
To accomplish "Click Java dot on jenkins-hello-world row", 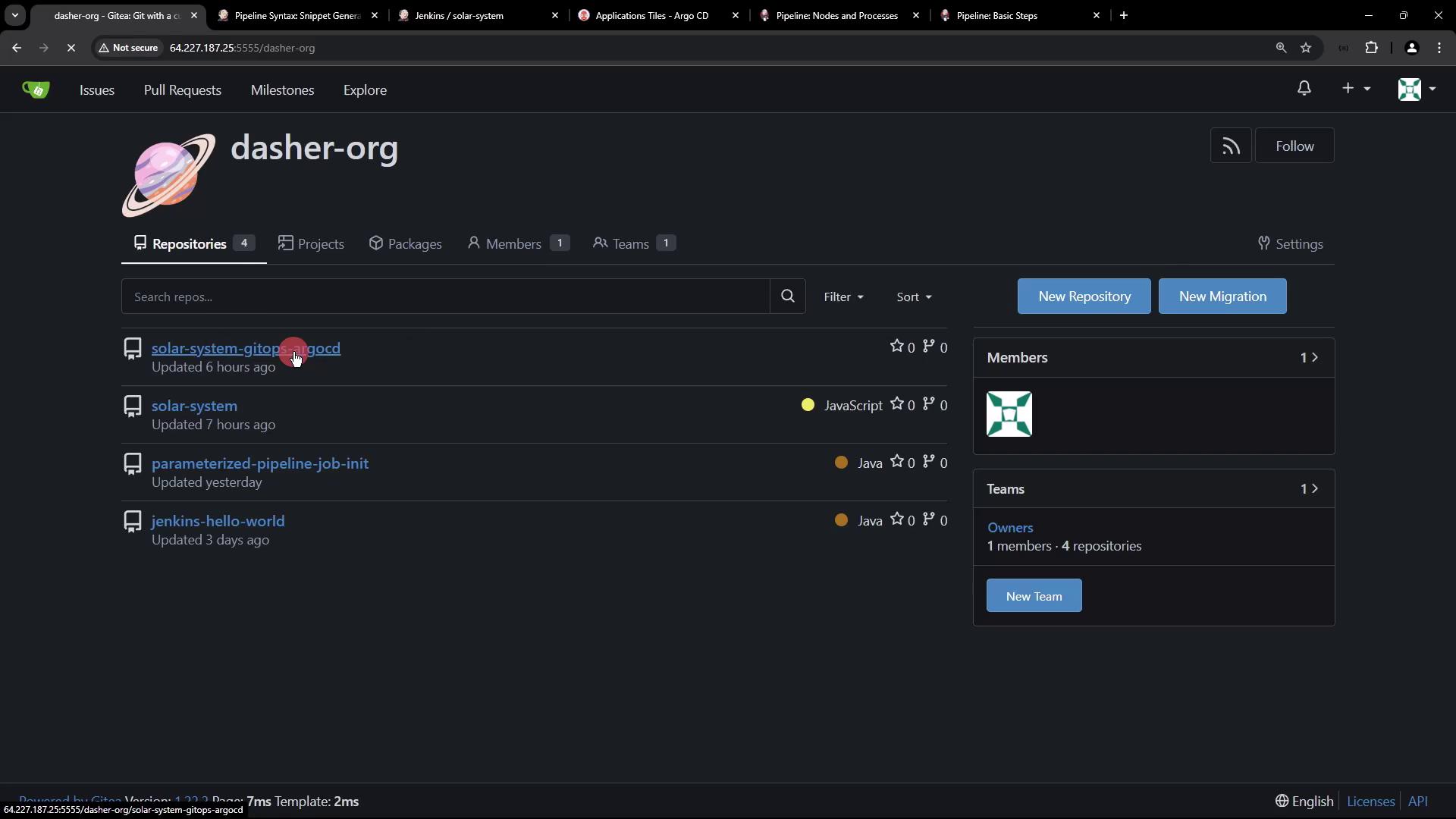I will pyautogui.click(x=841, y=520).
